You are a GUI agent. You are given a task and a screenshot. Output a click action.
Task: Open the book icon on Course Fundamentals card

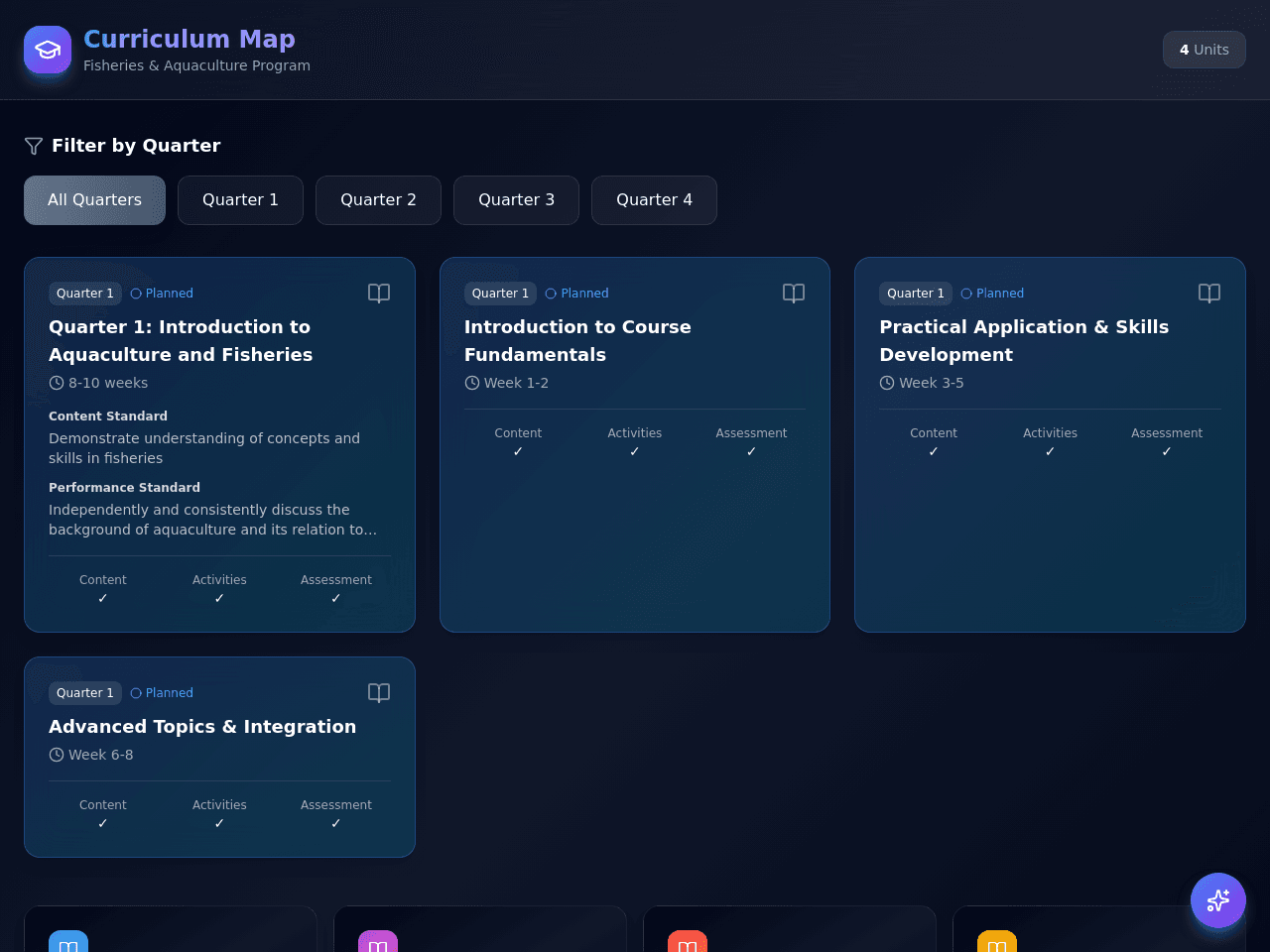794,294
